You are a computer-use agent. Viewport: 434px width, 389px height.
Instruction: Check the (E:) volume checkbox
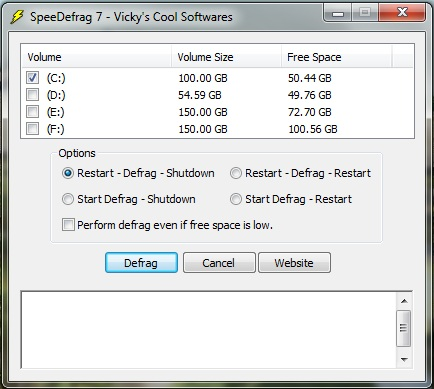tap(32, 112)
